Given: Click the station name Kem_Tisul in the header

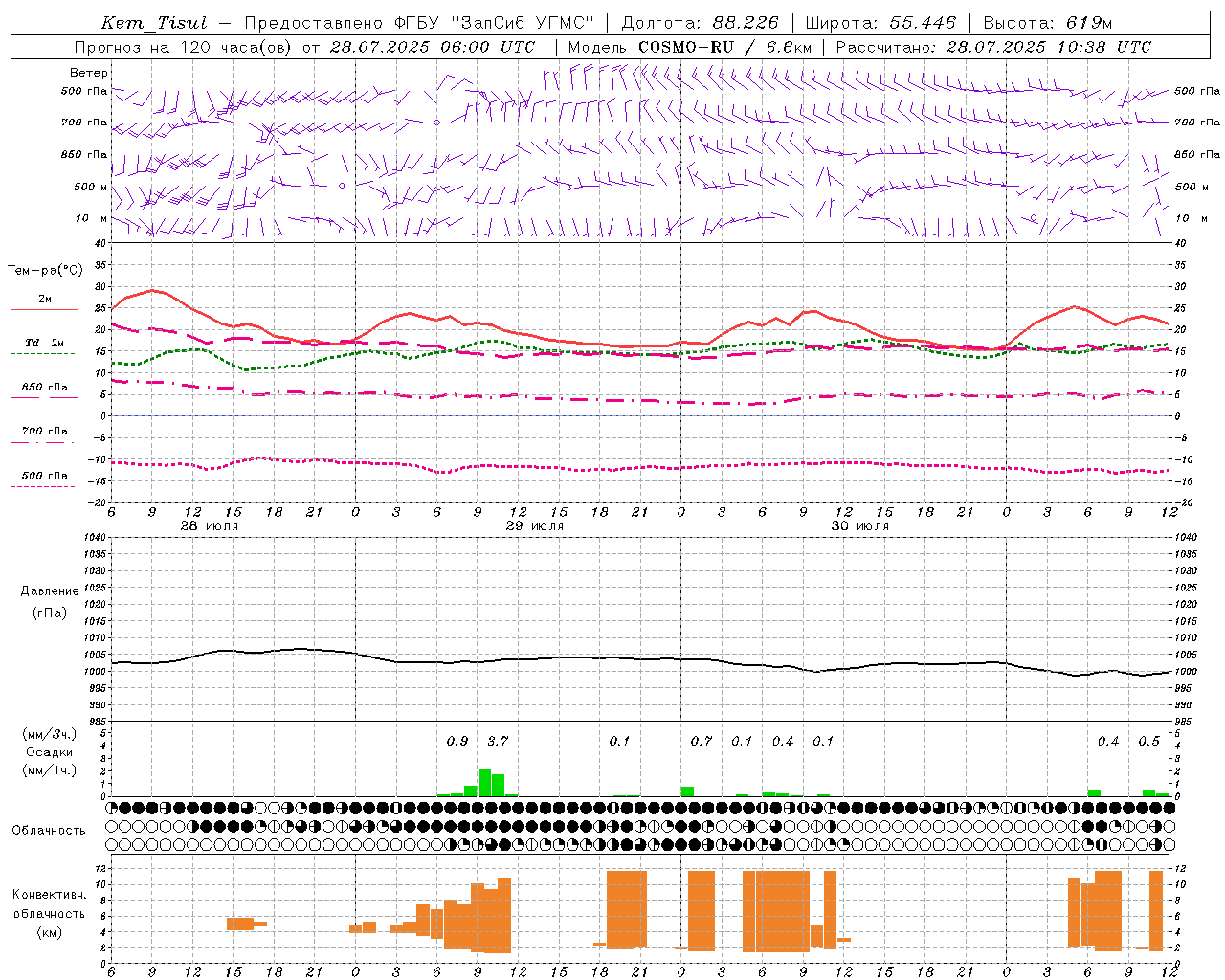Looking at the screenshot, I should point(154,23).
